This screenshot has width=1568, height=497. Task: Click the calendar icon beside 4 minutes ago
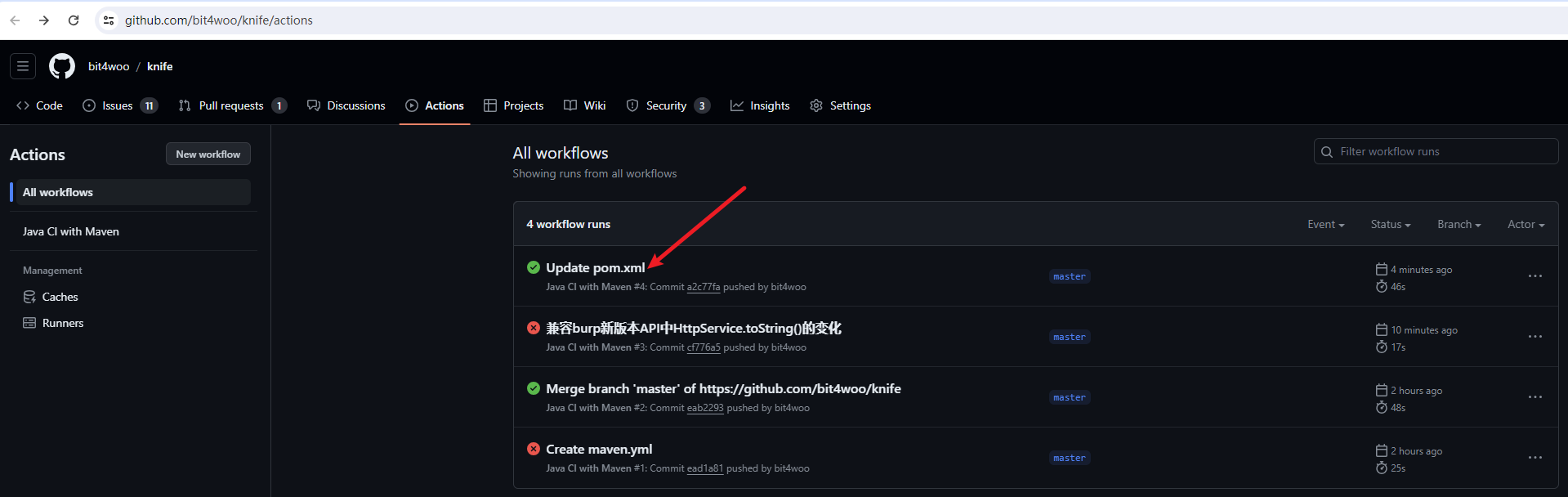click(1382, 269)
